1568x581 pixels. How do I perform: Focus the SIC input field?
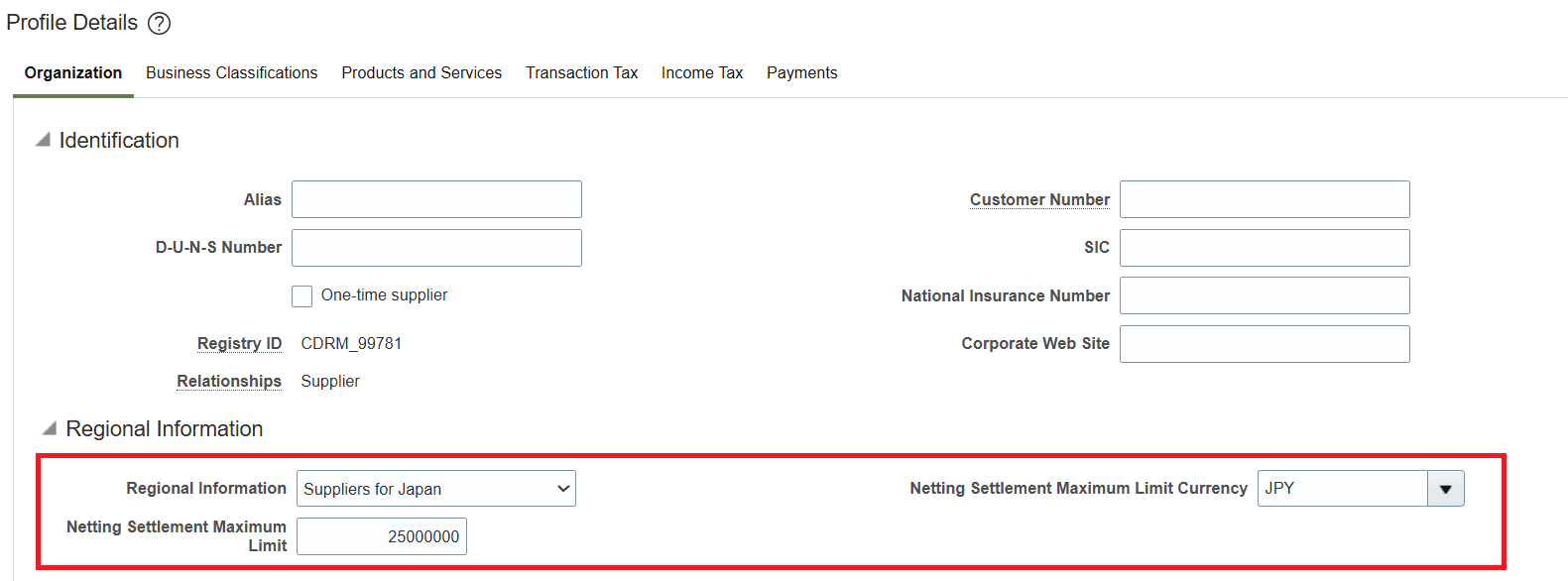1265,248
